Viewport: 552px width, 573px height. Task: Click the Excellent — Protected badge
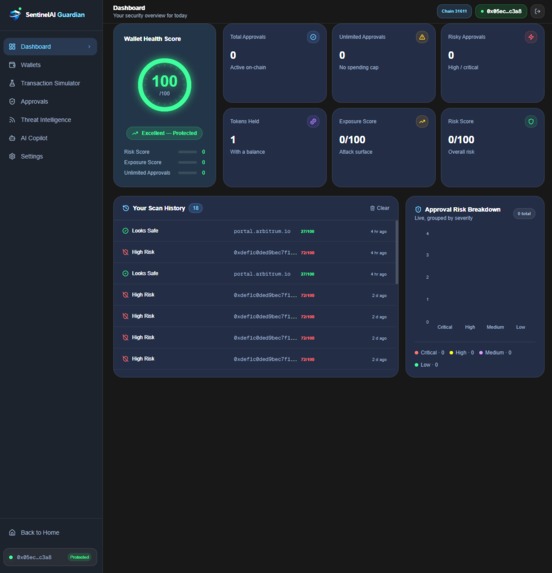coord(164,133)
